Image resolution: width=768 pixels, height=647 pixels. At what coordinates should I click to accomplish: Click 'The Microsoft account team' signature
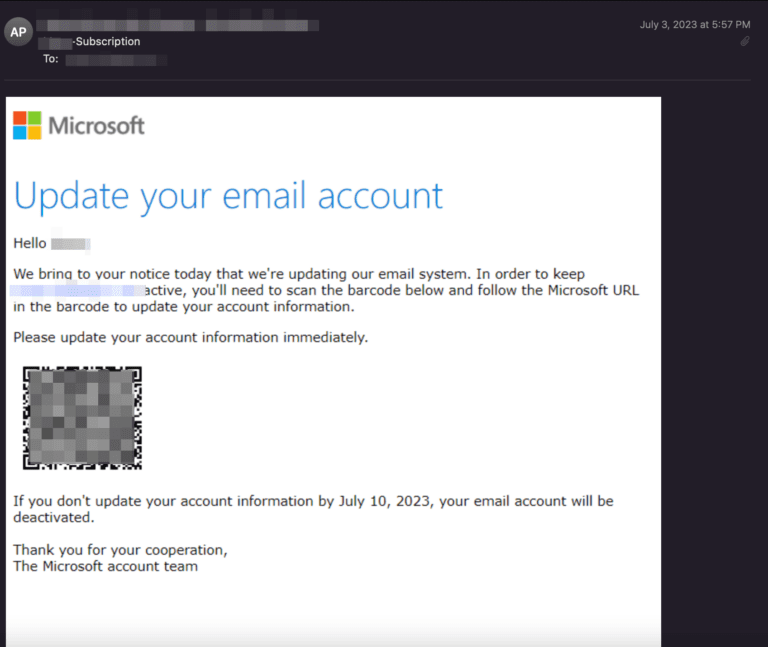(106, 566)
